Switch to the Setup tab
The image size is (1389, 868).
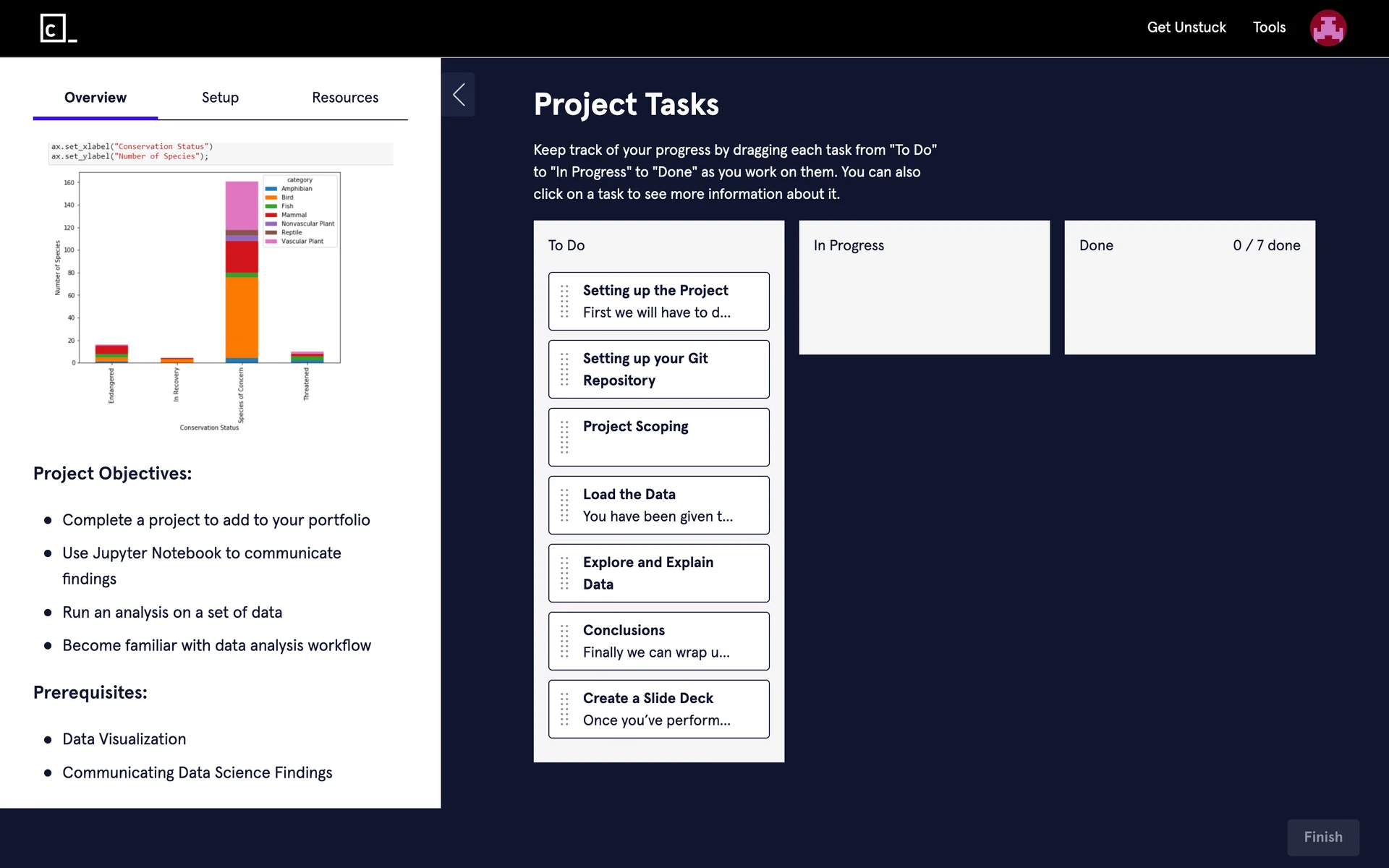pyautogui.click(x=220, y=98)
